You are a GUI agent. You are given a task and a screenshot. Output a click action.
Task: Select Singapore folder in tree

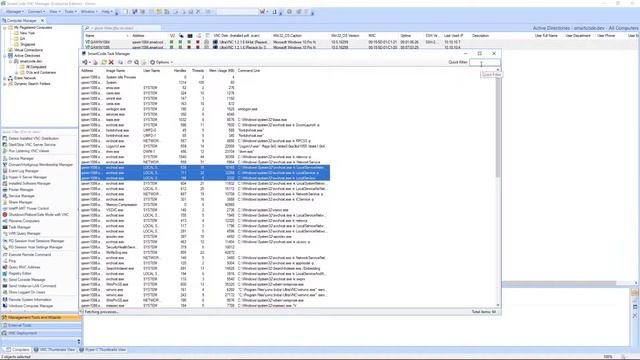[27, 44]
